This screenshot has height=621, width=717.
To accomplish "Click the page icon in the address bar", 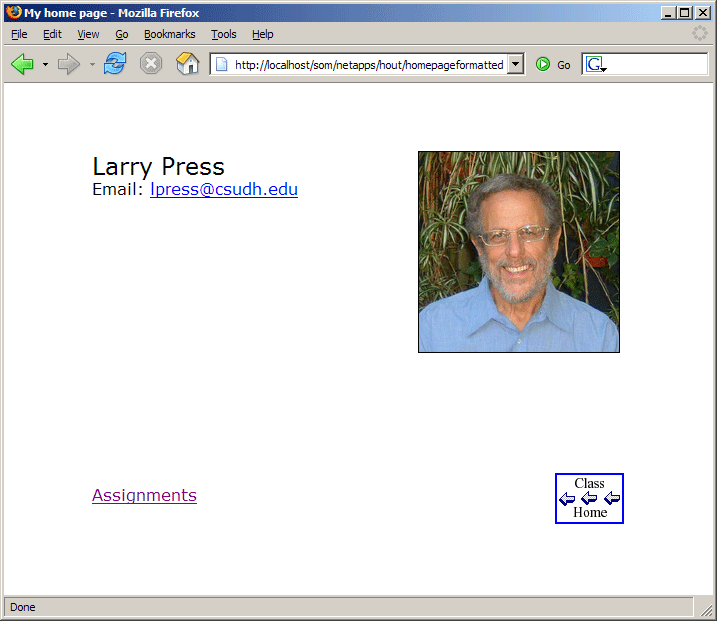I will coord(222,64).
